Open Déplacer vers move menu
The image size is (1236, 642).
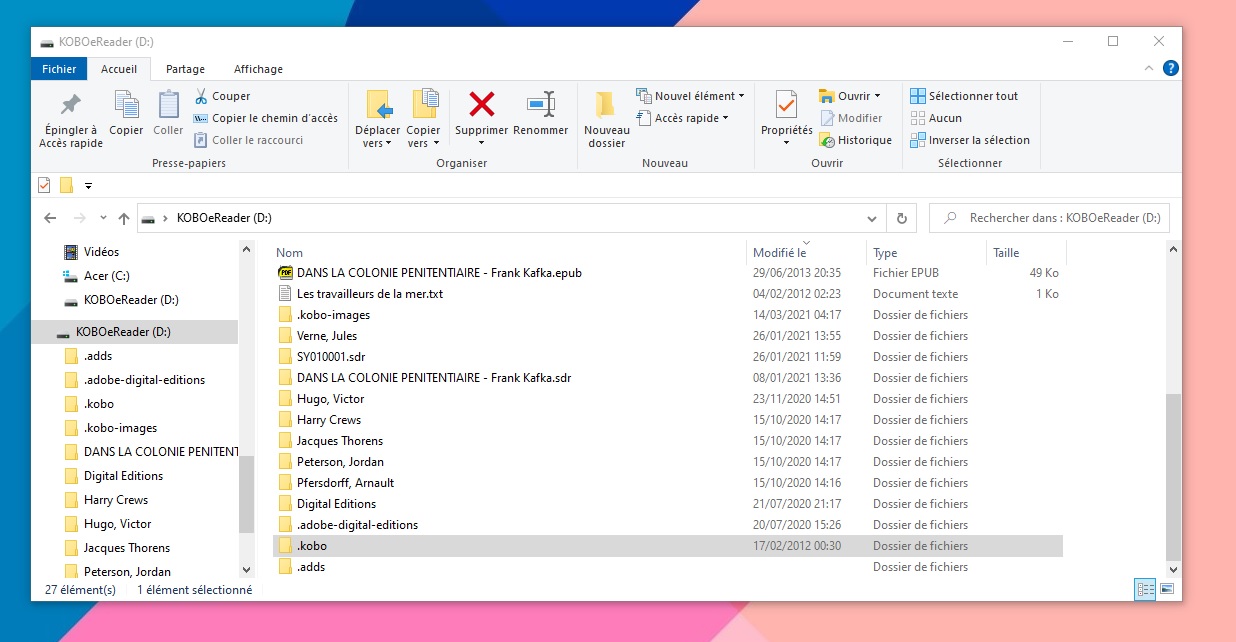coord(378,119)
